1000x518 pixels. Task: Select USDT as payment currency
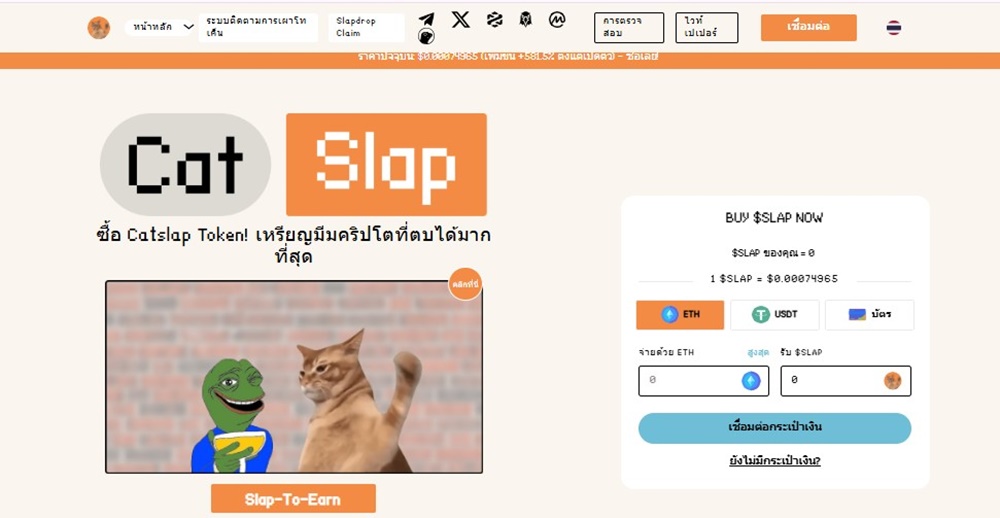pos(774,314)
